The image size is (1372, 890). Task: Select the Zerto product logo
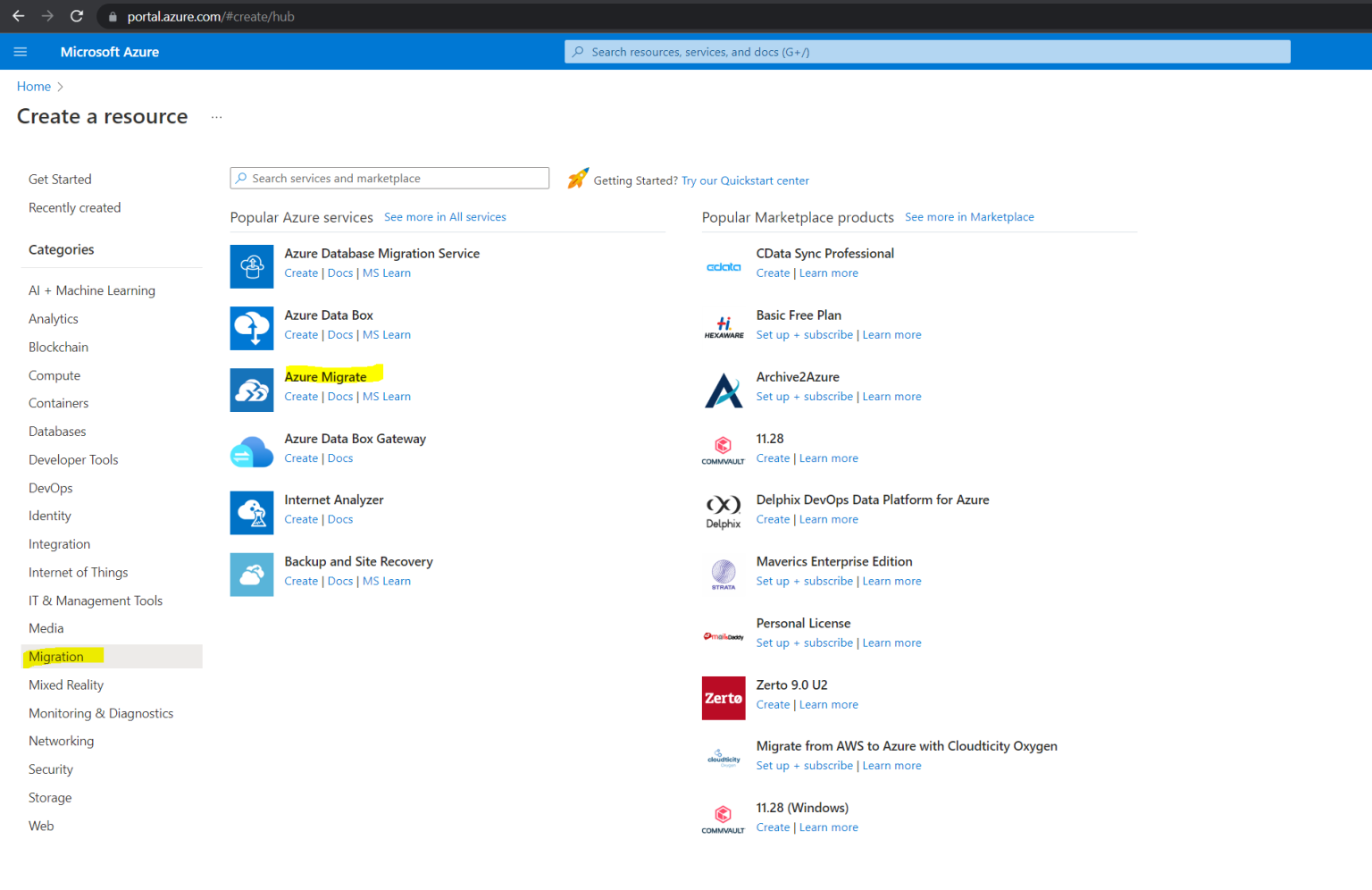pyautogui.click(x=723, y=698)
